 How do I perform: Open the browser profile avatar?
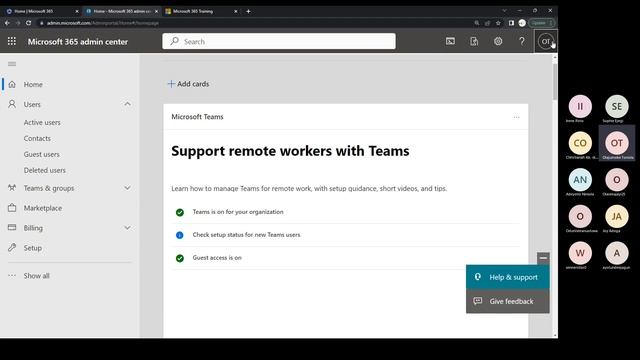click(x=522, y=23)
